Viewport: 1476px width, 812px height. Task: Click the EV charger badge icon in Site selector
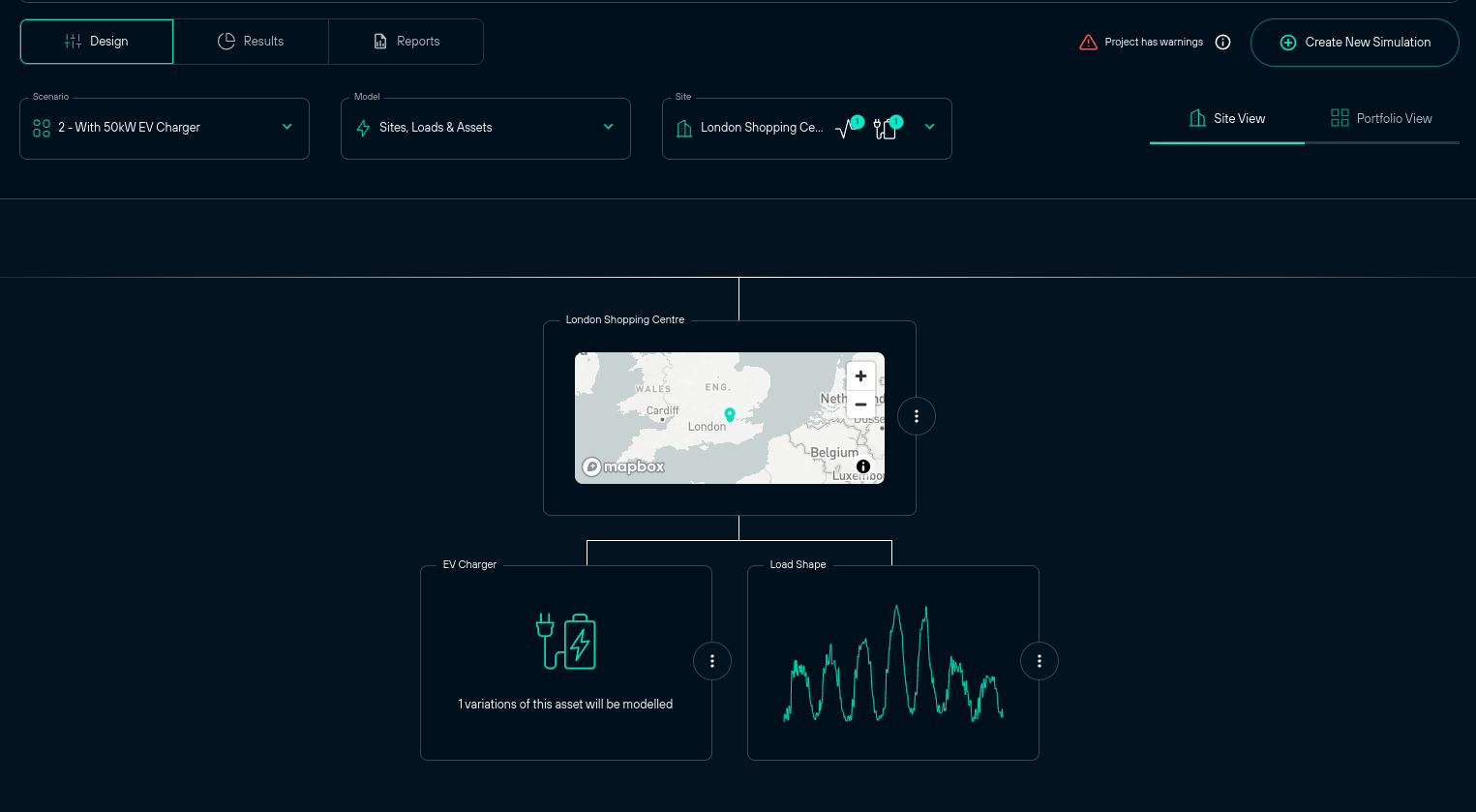[887, 128]
